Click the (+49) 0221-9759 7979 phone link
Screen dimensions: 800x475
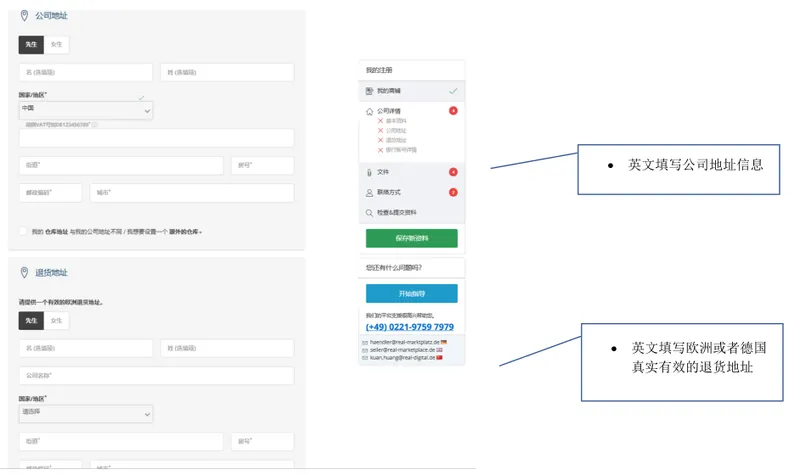410,327
